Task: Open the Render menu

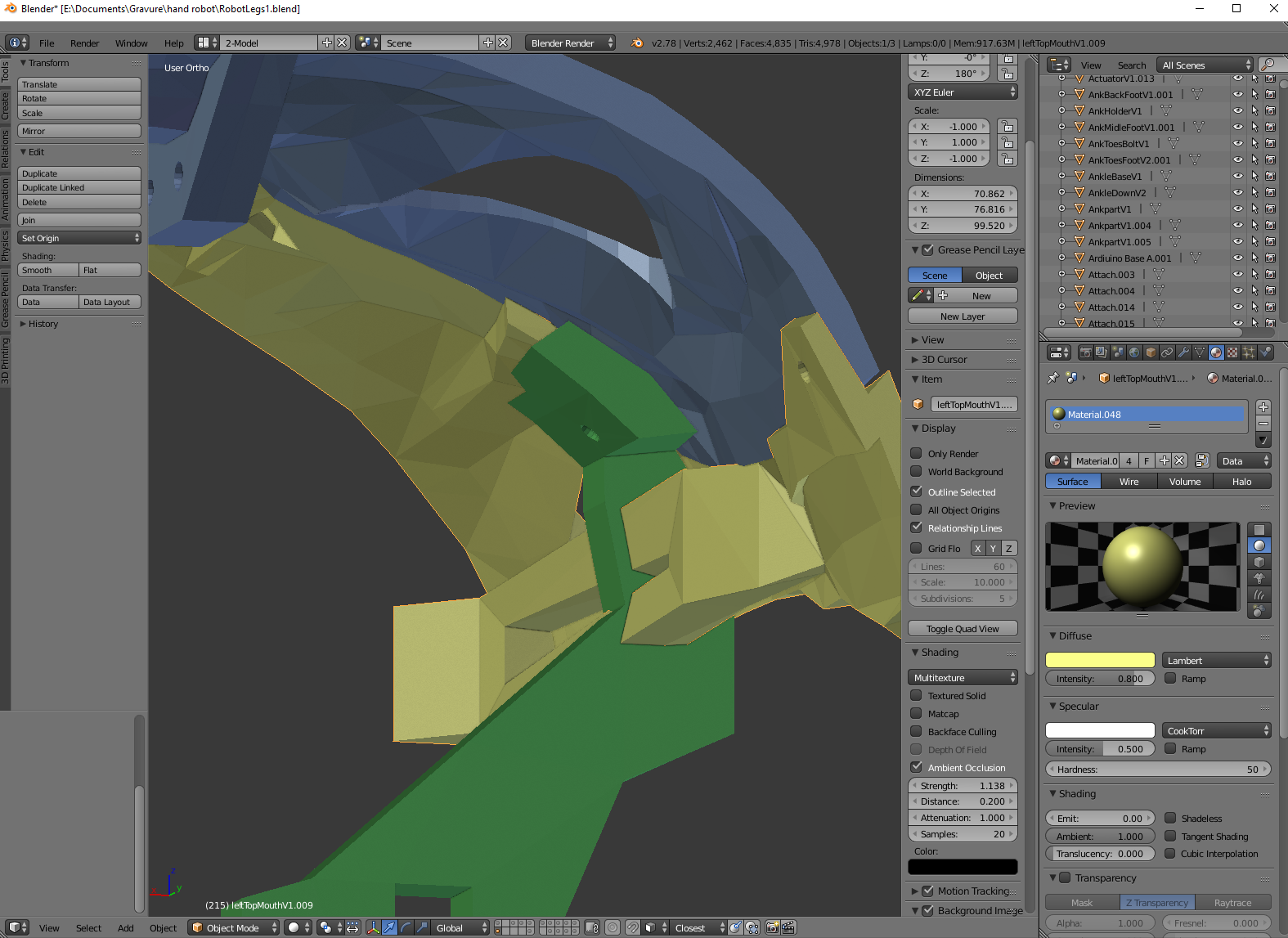Action: click(84, 43)
